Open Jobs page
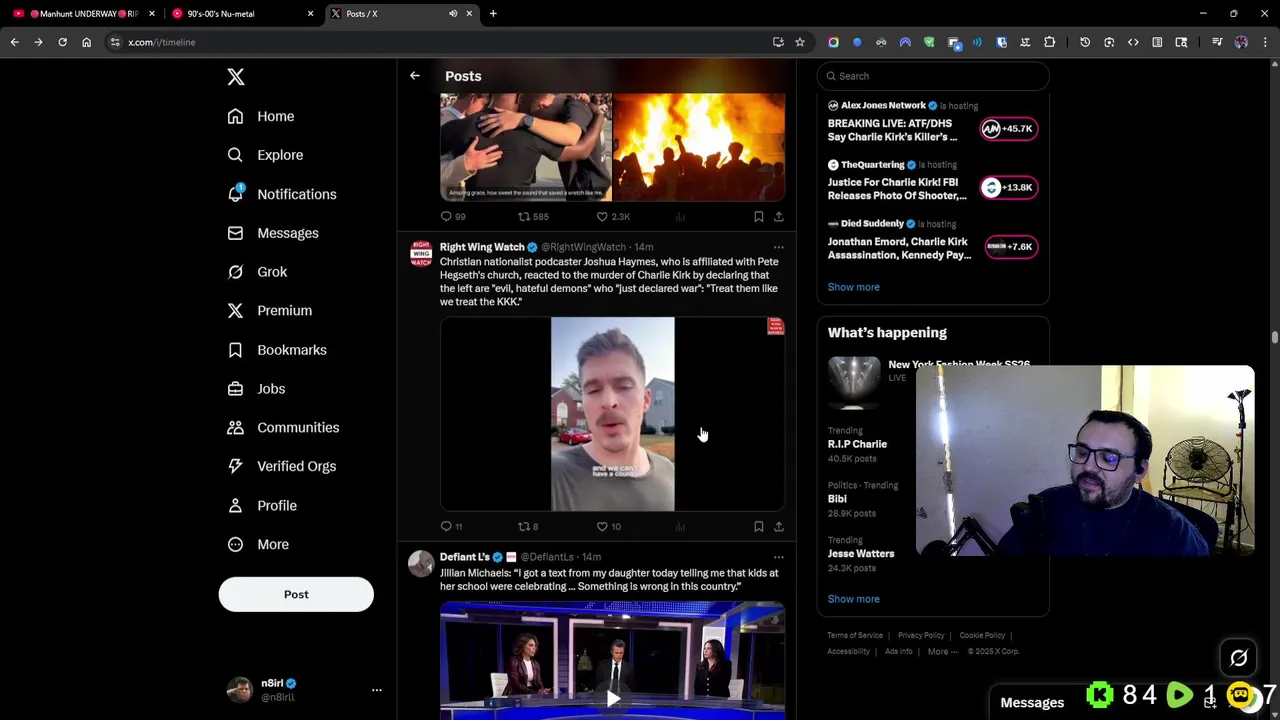Viewport: 1280px width, 720px height. pos(256,389)
